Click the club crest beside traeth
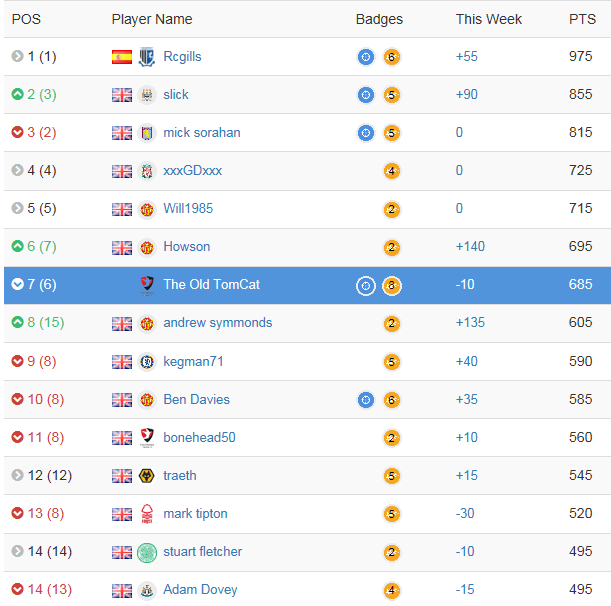 coord(147,476)
